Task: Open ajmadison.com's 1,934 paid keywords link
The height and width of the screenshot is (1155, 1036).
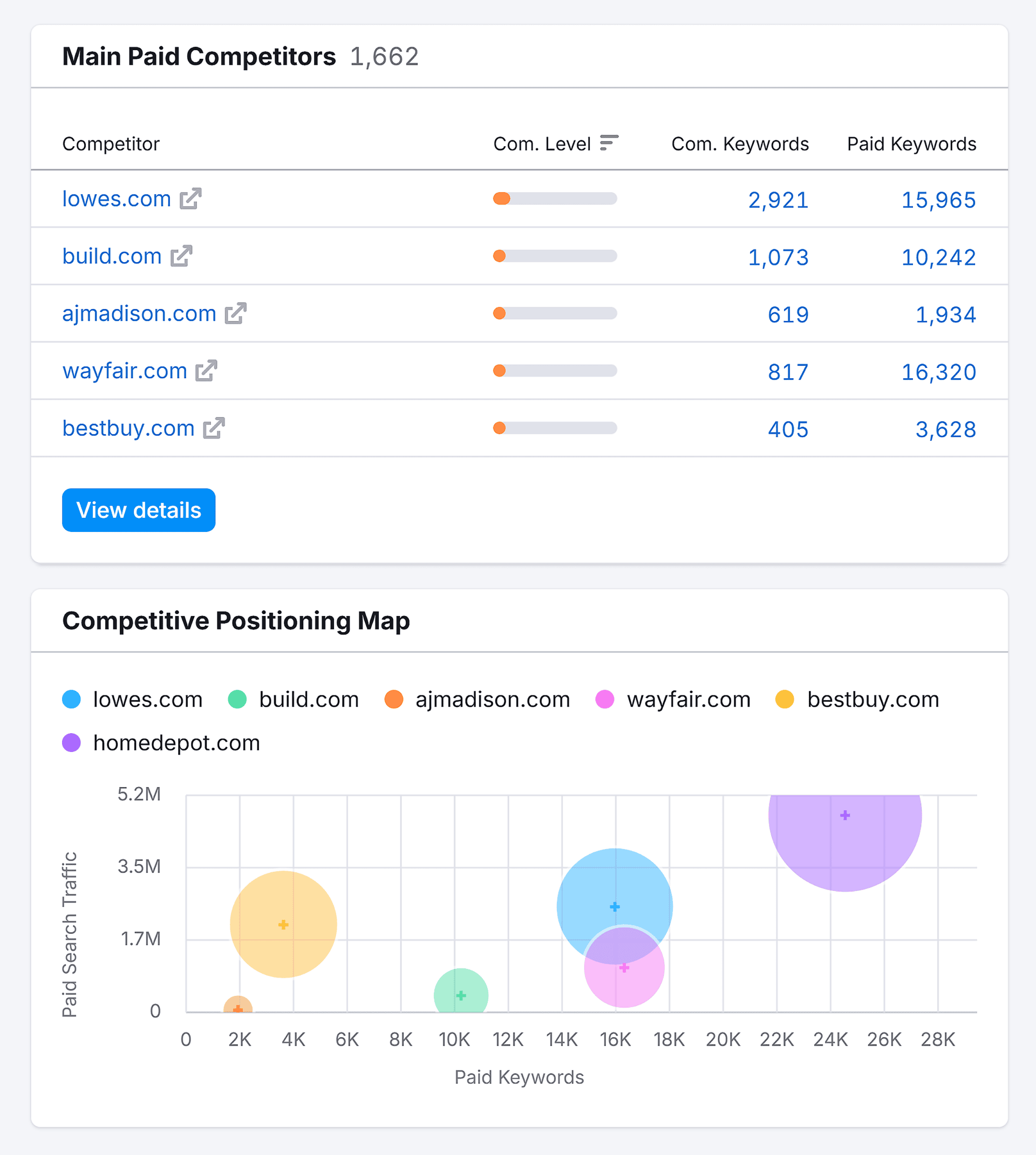Action: pos(947,313)
